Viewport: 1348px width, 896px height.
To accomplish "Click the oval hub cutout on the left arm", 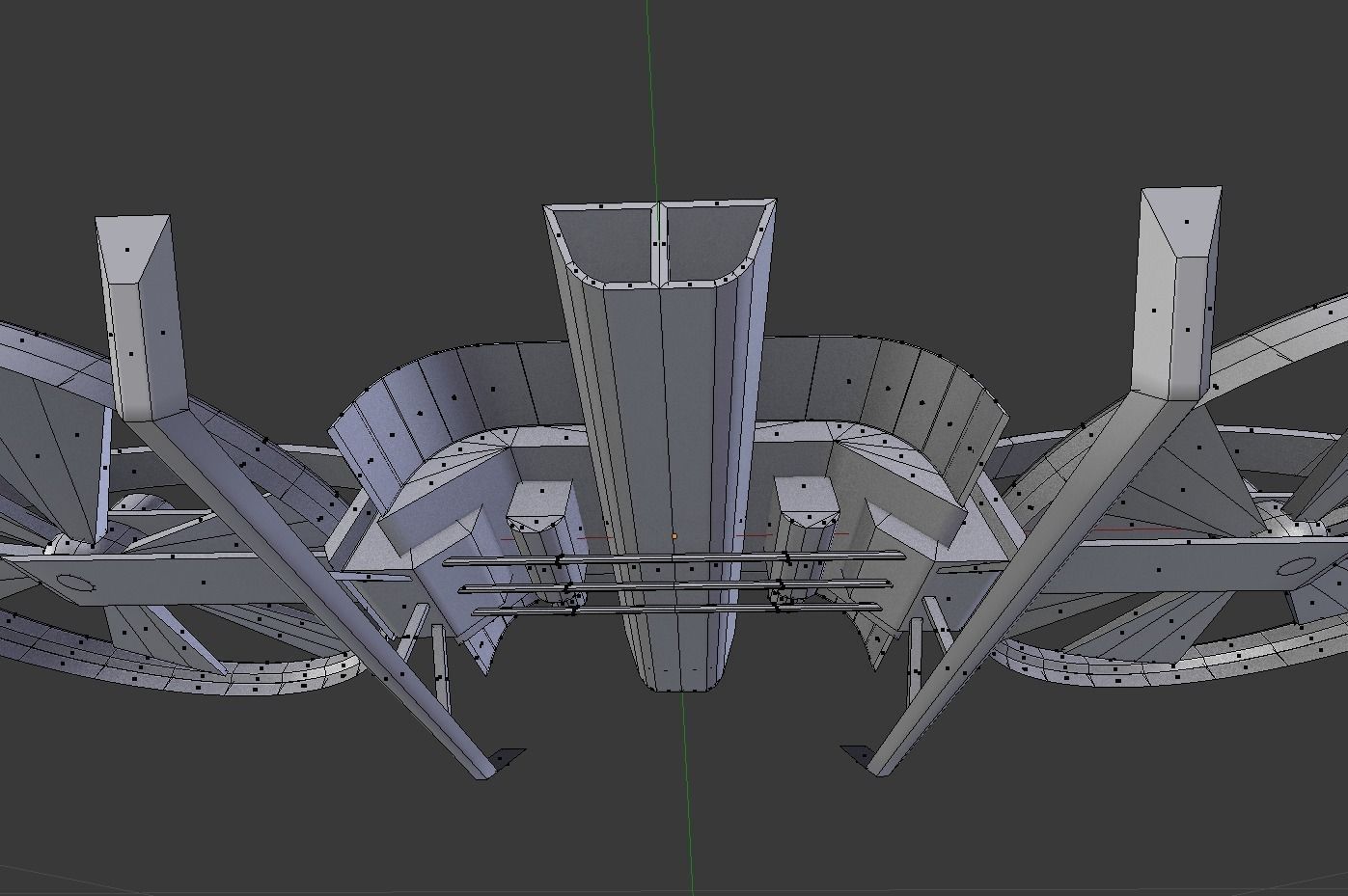I will (74, 583).
